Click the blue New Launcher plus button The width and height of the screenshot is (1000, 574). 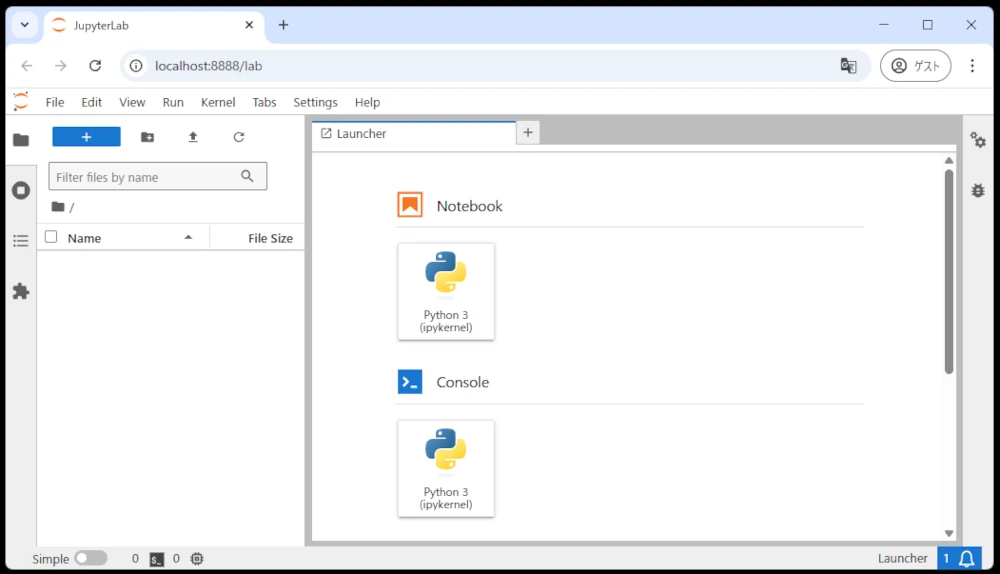pyautogui.click(x=86, y=136)
